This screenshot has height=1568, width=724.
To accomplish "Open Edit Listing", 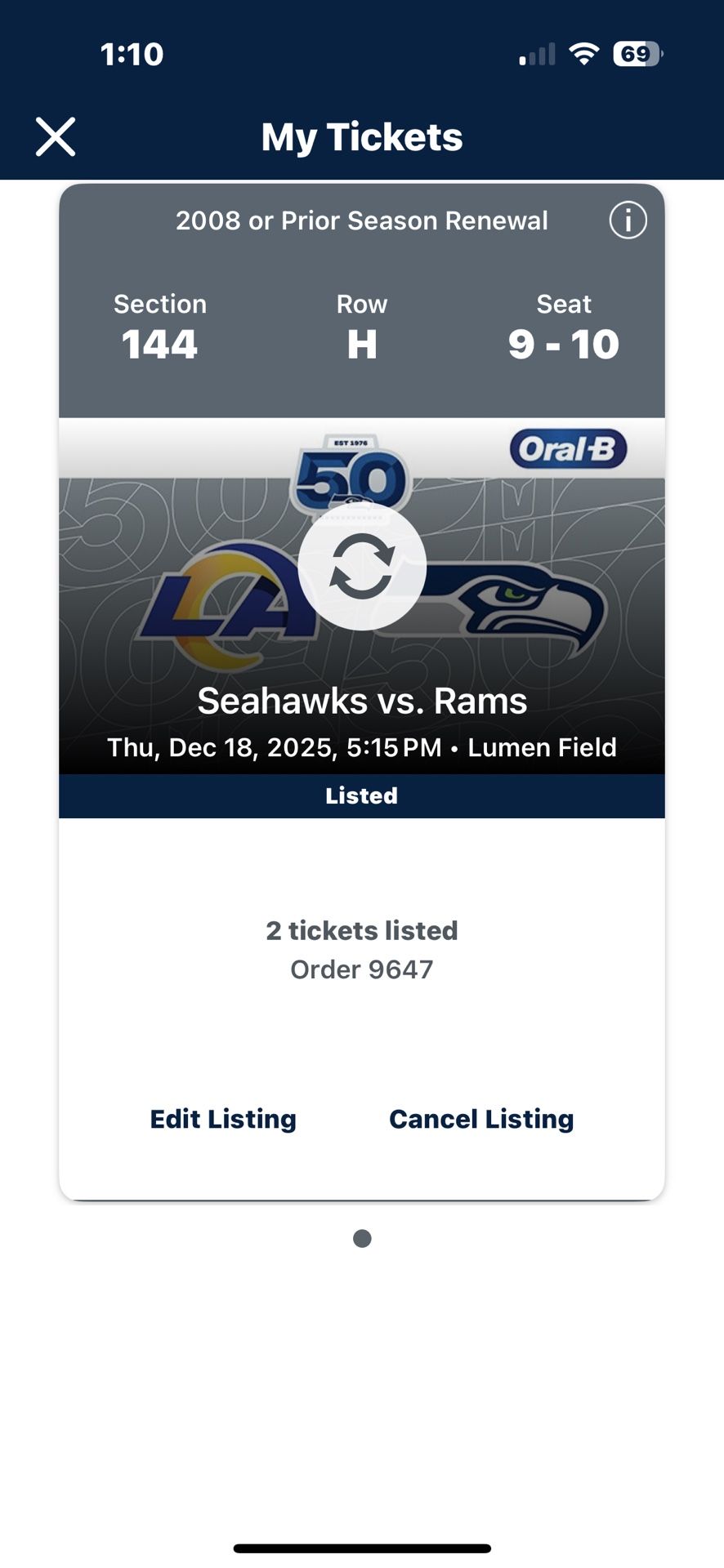I will pyautogui.click(x=223, y=1119).
